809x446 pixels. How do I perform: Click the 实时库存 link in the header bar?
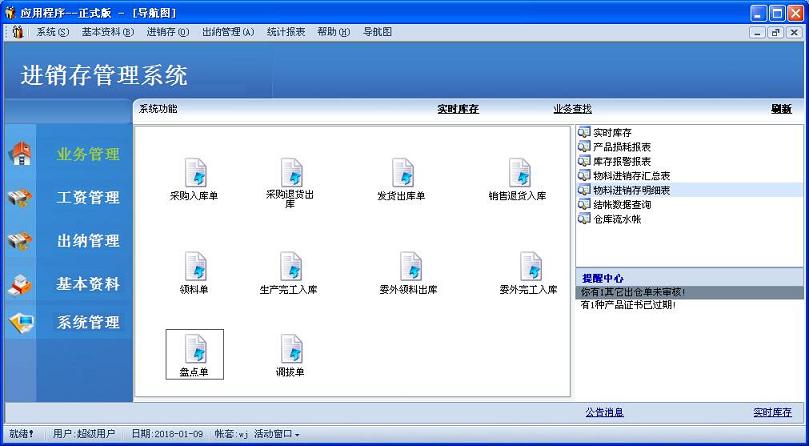pos(458,109)
